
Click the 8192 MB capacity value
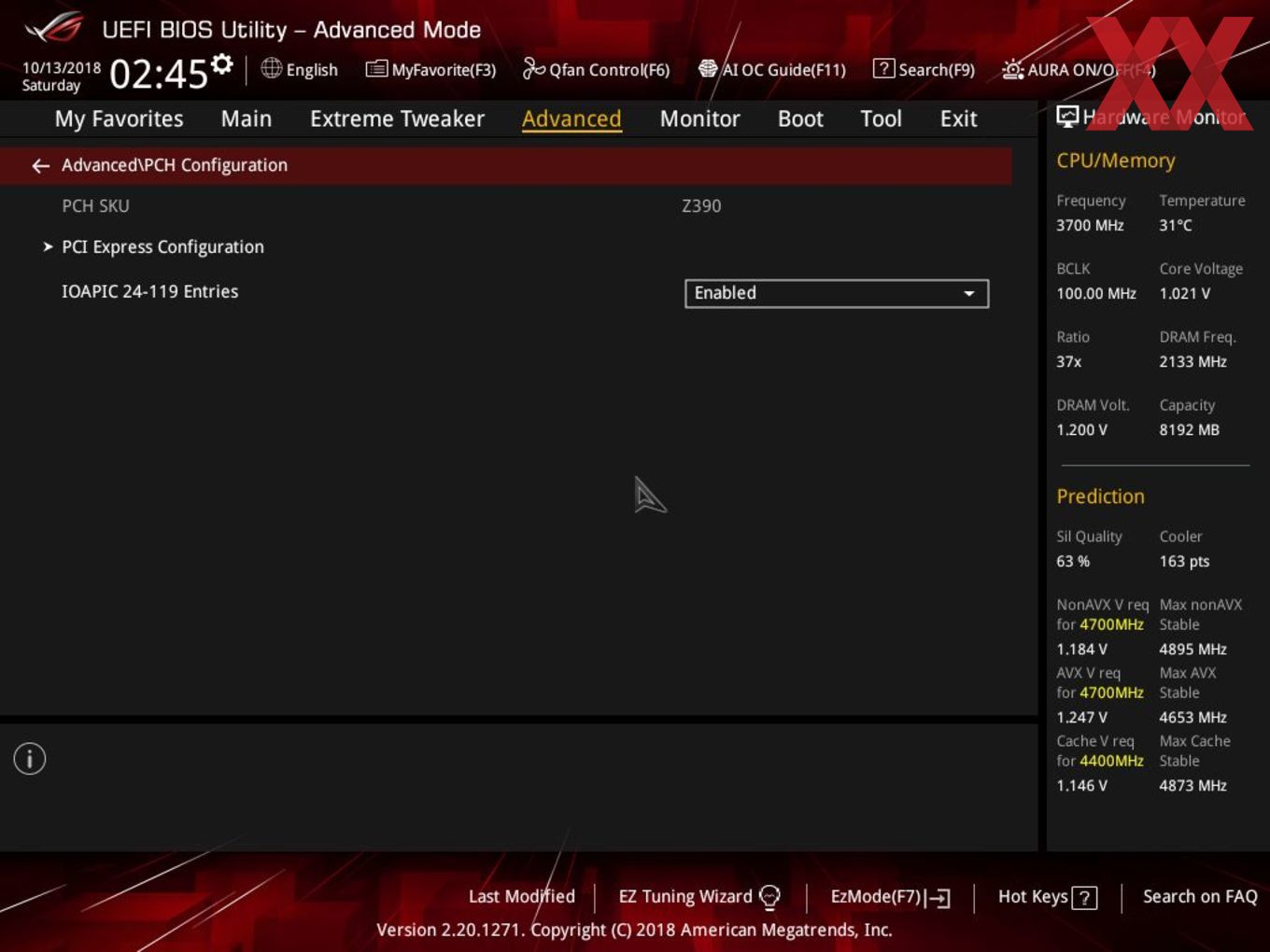pyautogui.click(x=1189, y=429)
